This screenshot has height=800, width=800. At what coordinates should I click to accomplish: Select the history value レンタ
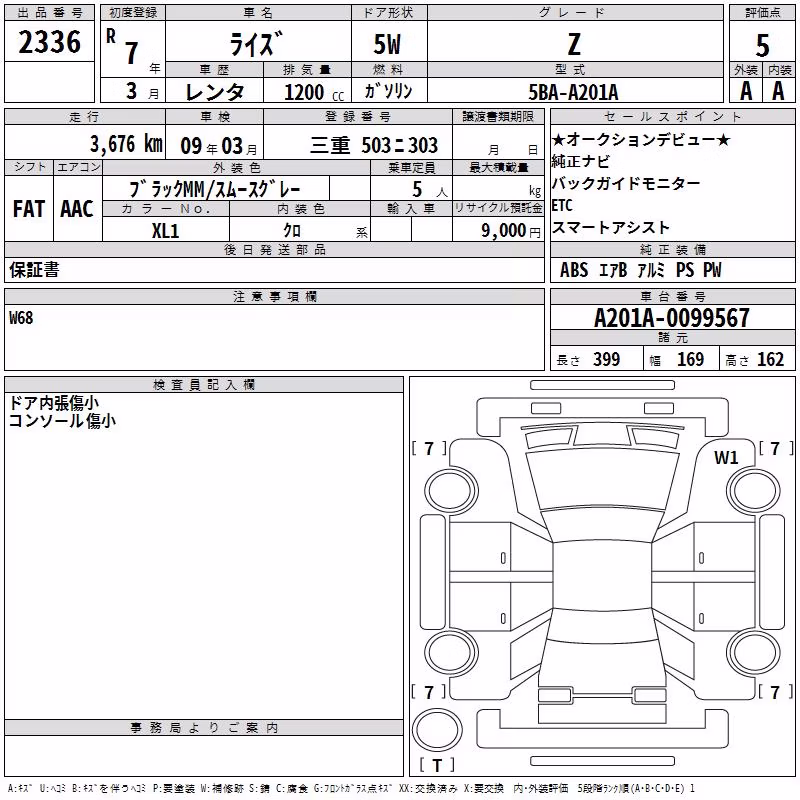(215, 92)
